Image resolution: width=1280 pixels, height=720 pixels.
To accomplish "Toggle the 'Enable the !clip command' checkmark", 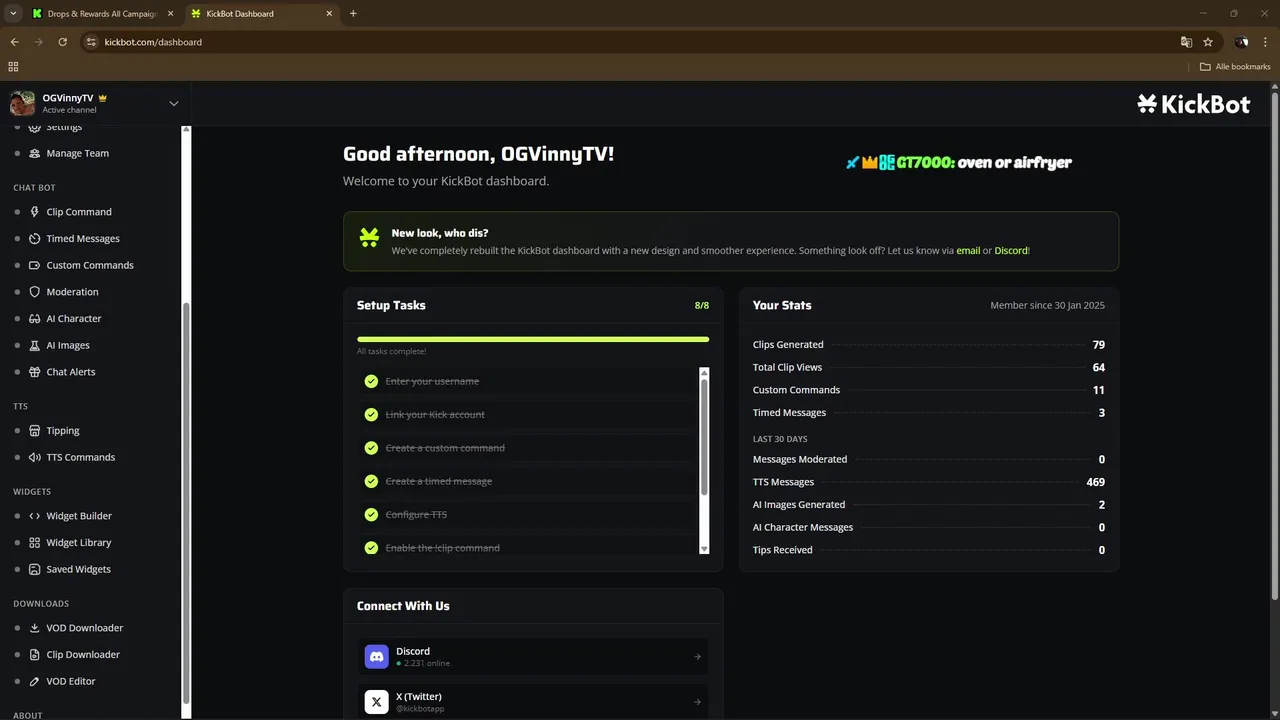I will [371, 548].
